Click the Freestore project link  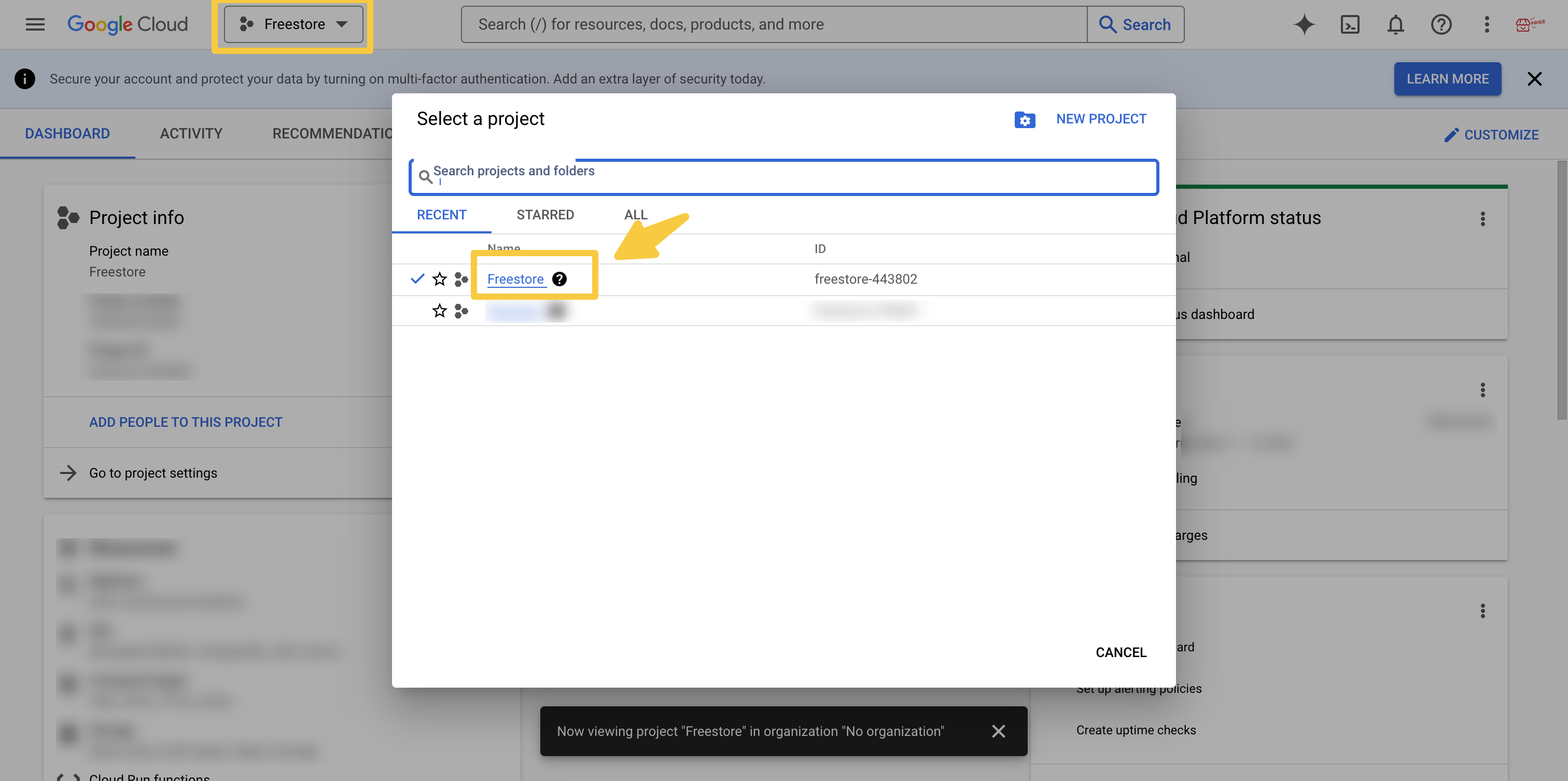coord(515,280)
